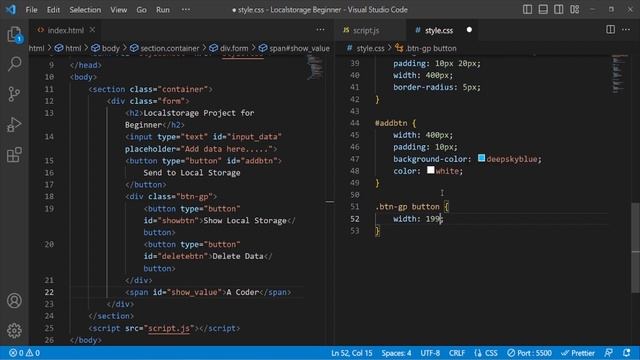
Task: Go to line via Ln 52, Col 15
Action: pyautogui.click(x=351, y=353)
